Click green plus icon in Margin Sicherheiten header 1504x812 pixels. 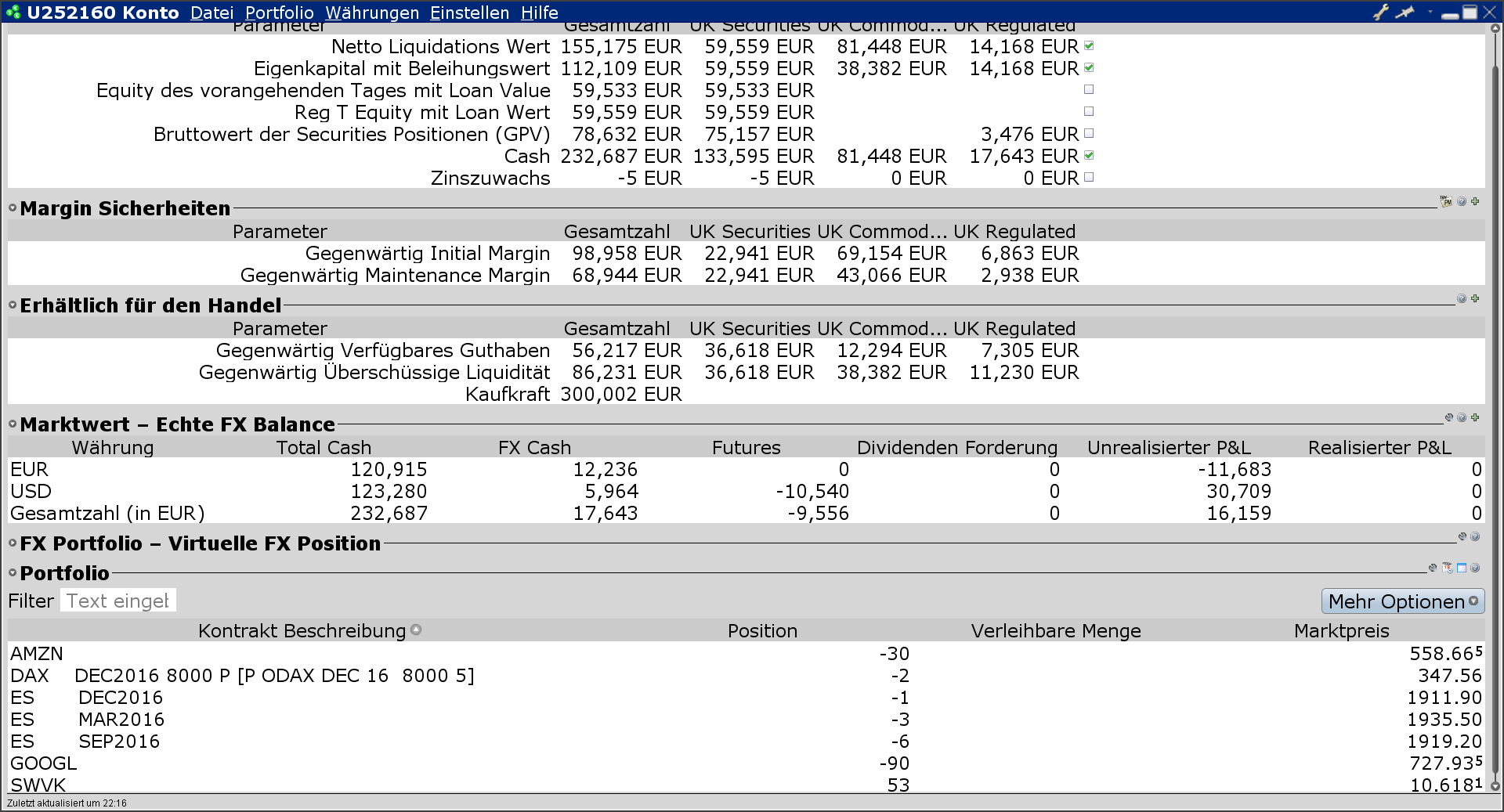(x=1475, y=202)
